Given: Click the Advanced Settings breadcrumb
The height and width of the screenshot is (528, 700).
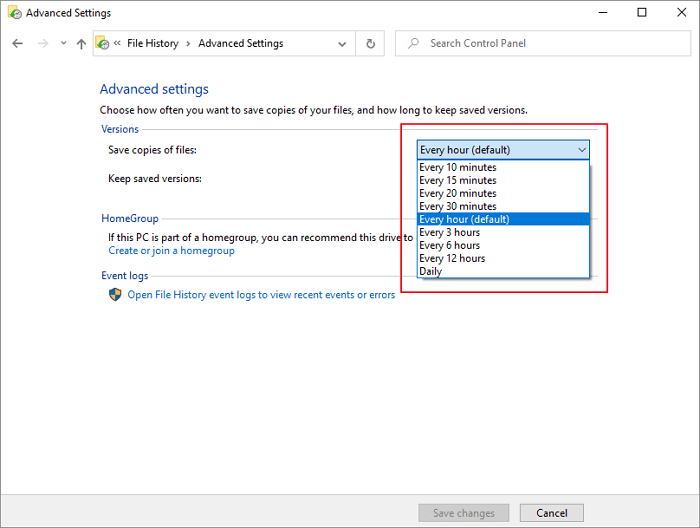Looking at the screenshot, I should click(240, 44).
